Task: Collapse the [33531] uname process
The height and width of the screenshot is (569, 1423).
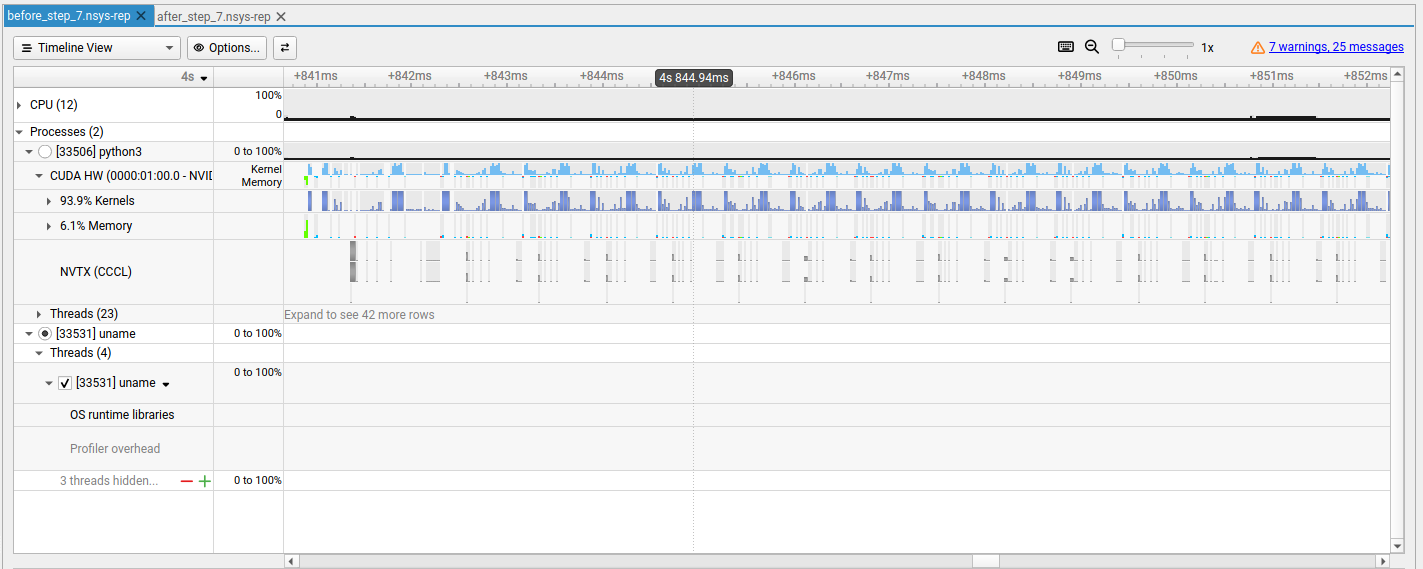Action: tap(29, 334)
